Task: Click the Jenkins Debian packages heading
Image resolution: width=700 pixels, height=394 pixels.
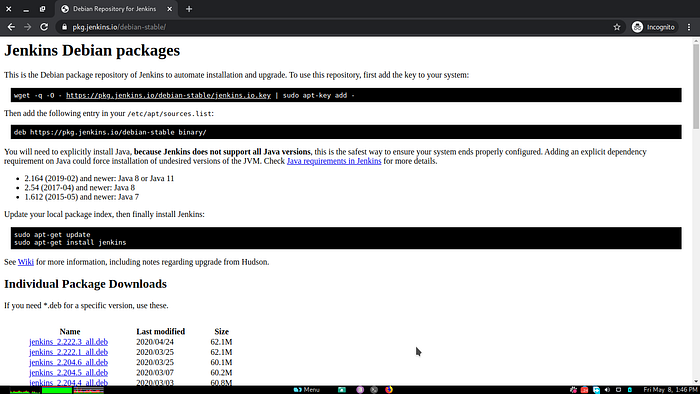Action: click(92, 50)
